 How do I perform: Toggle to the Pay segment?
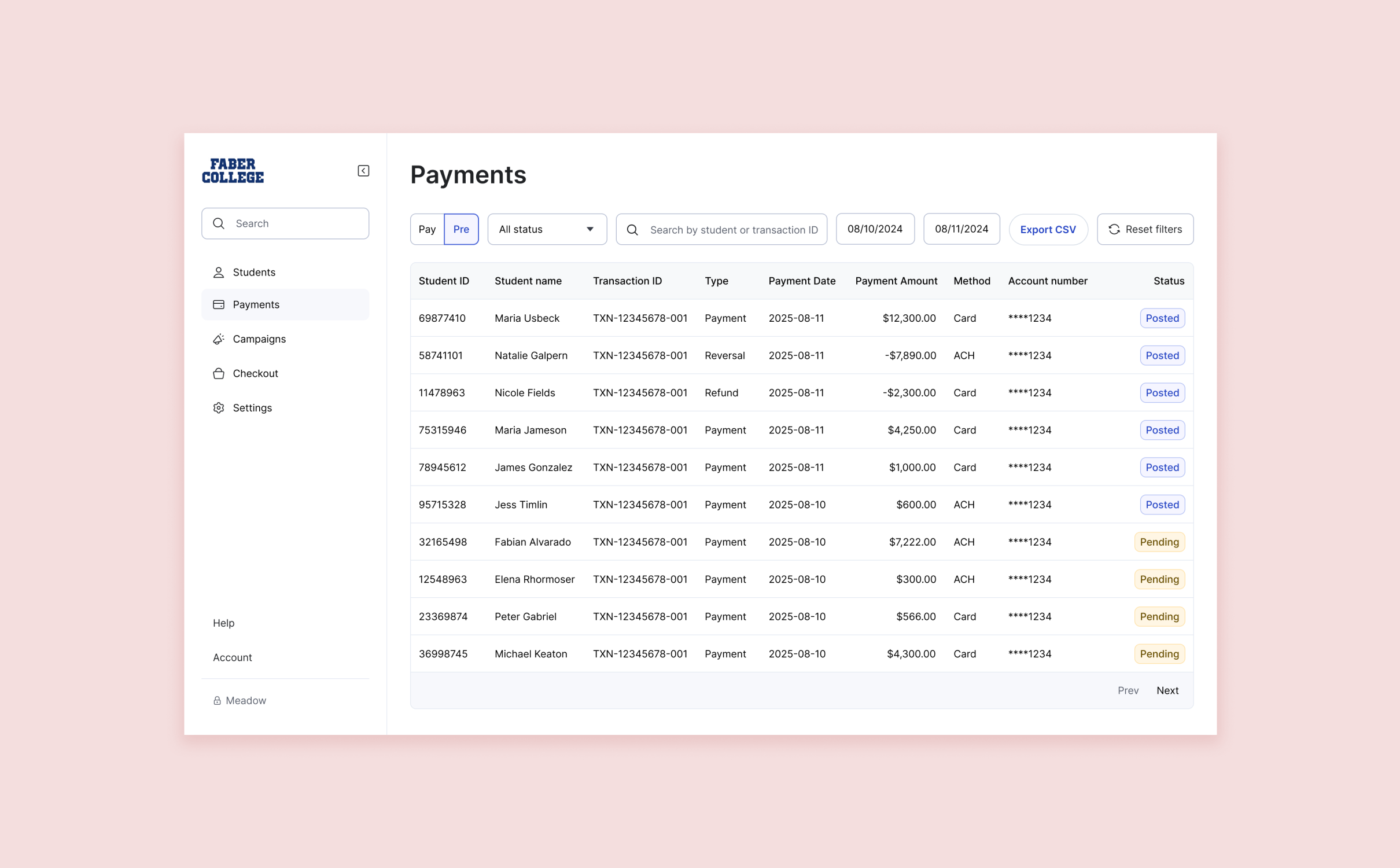click(x=427, y=230)
